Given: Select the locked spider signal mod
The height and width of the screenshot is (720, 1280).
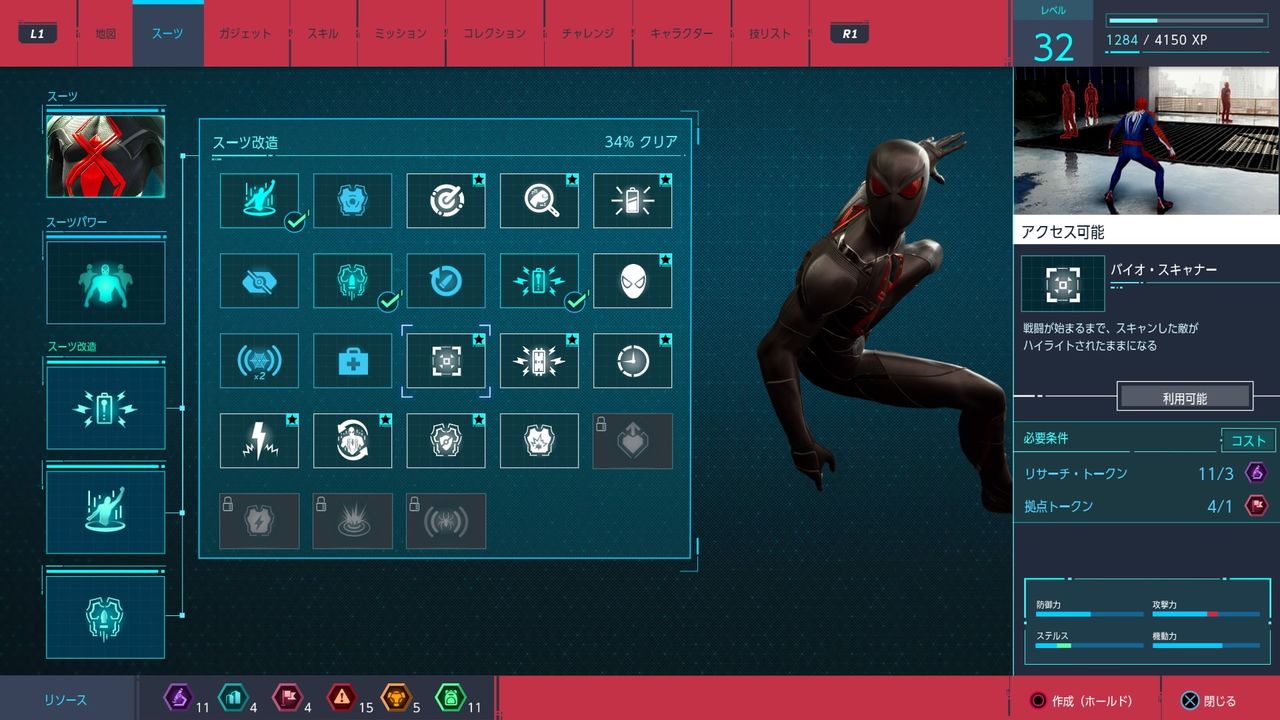Looking at the screenshot, I should 446,521.
